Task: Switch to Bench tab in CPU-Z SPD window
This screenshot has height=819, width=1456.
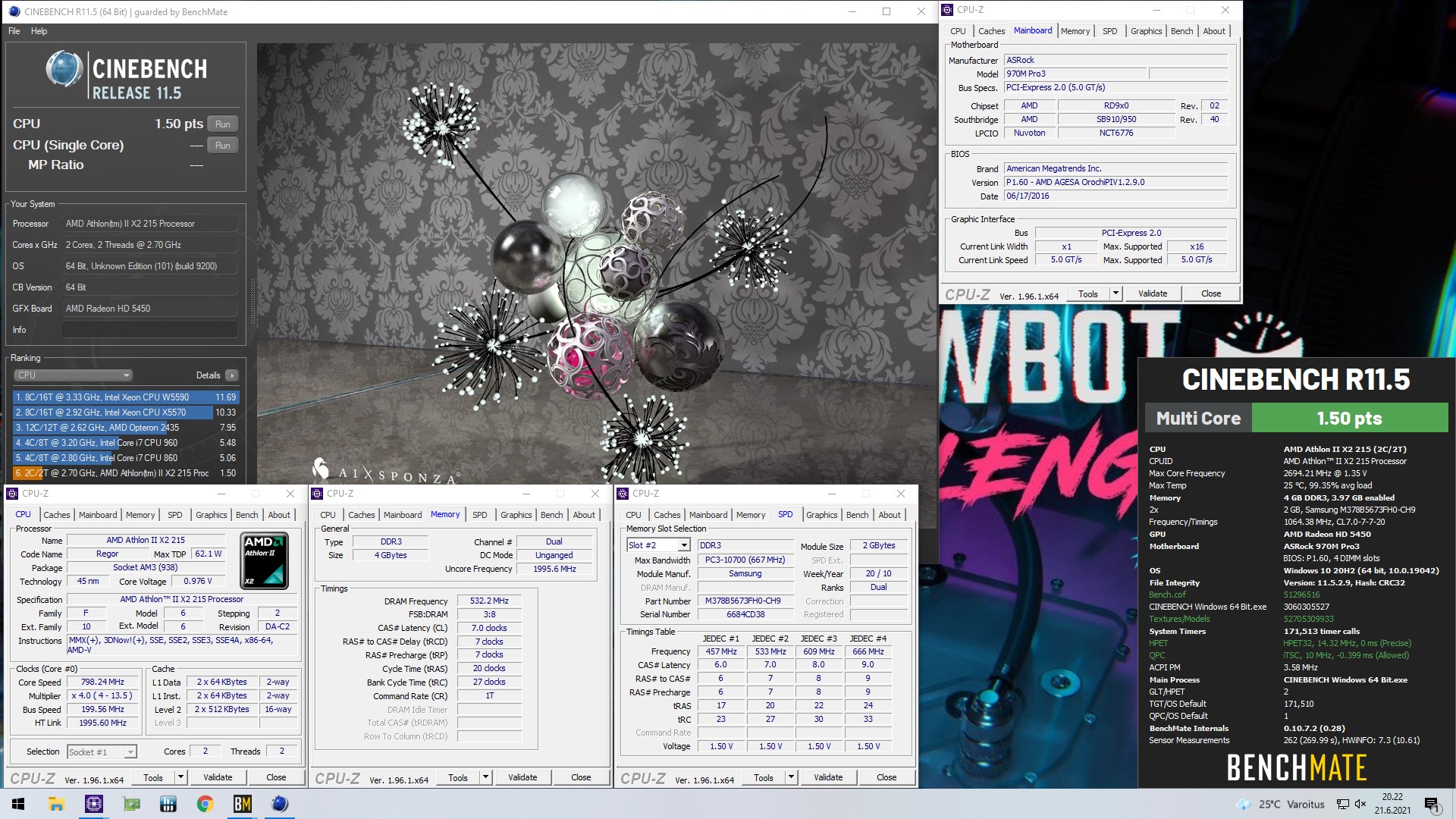Action: (857, 515)
